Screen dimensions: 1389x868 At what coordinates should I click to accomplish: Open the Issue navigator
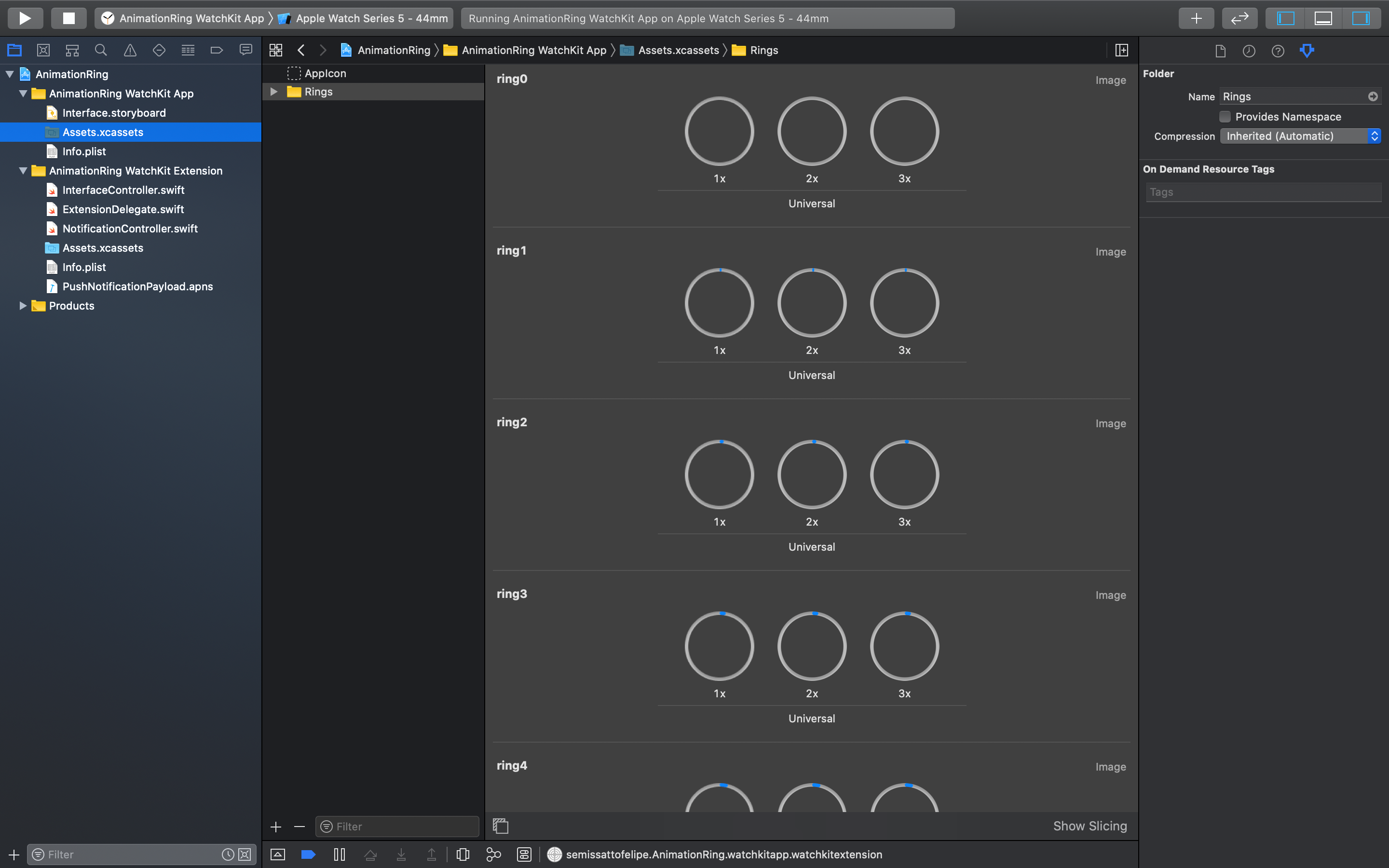130,50
